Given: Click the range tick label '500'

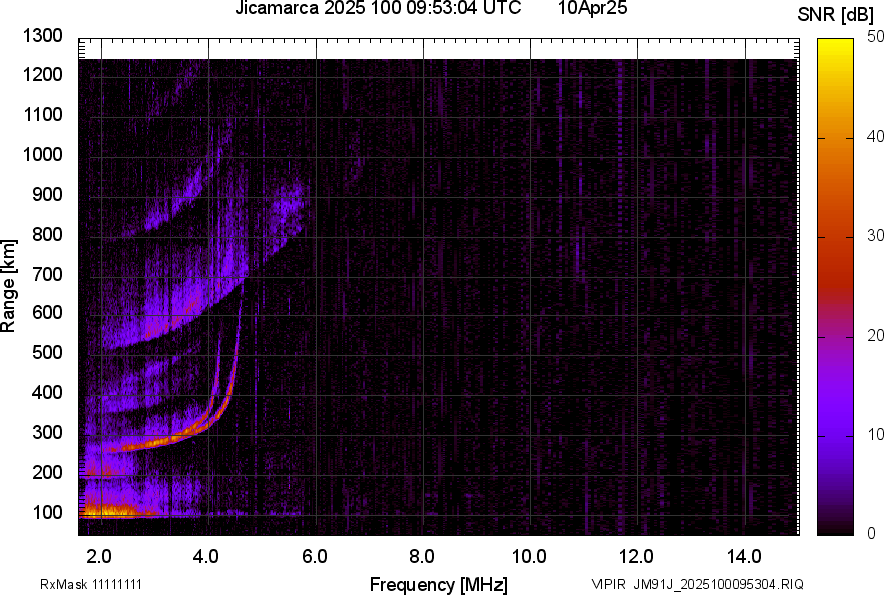Looking at the screenshot, I should (47, 352).
